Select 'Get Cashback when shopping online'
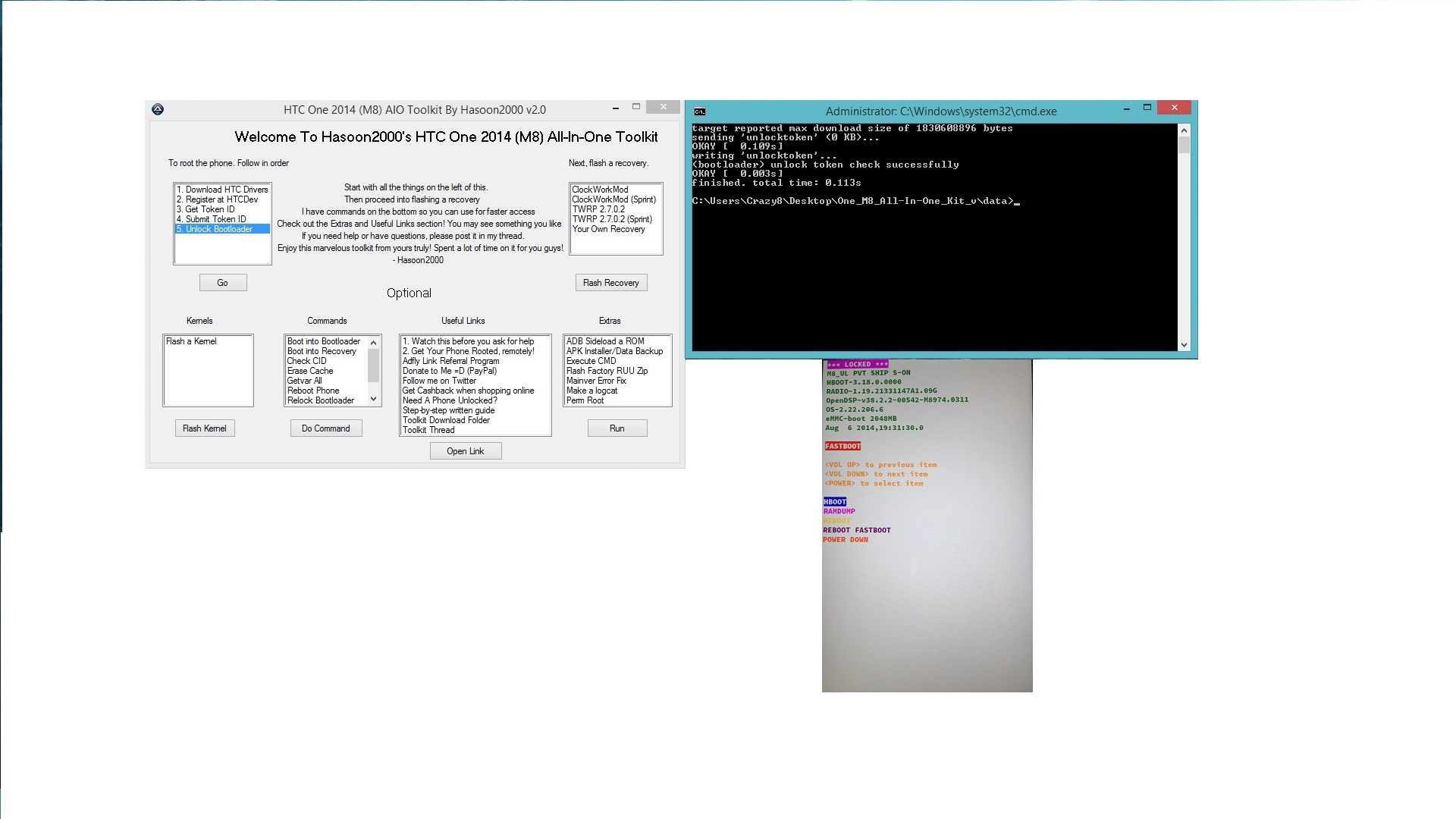1456x819 pixels. [x=475, y=391]
